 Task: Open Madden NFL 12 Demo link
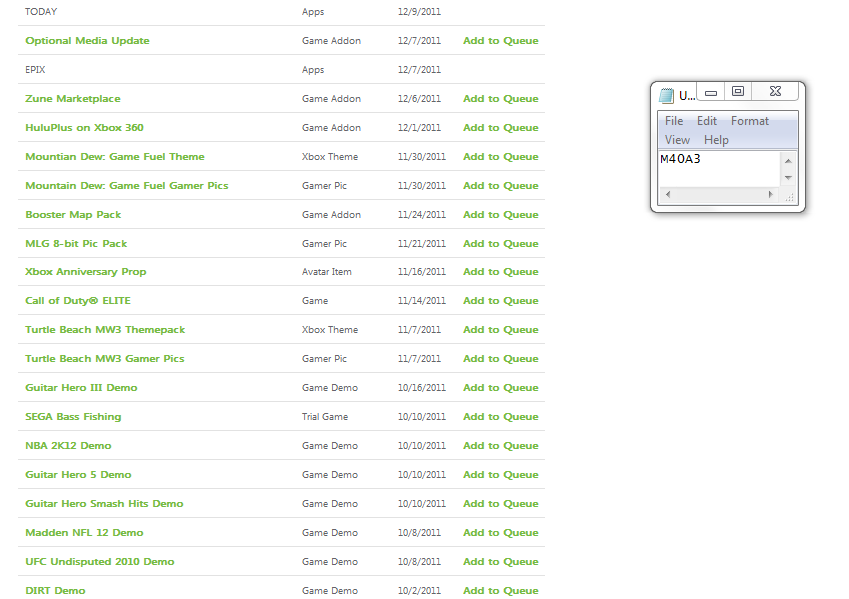(x=84, y=533)
